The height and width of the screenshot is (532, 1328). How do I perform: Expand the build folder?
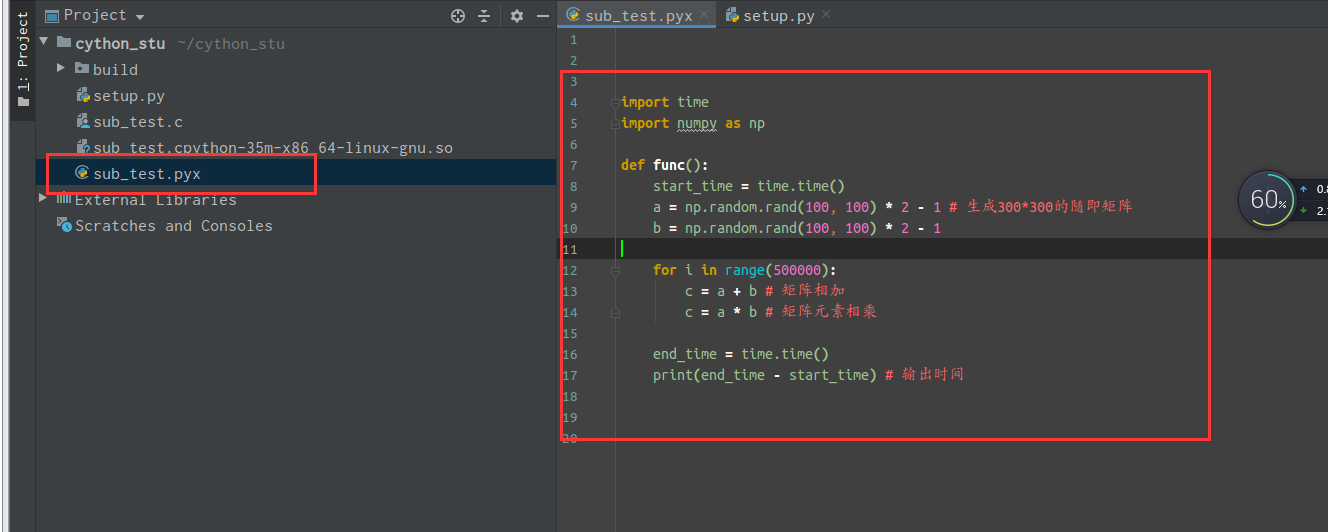coord(61,68)
